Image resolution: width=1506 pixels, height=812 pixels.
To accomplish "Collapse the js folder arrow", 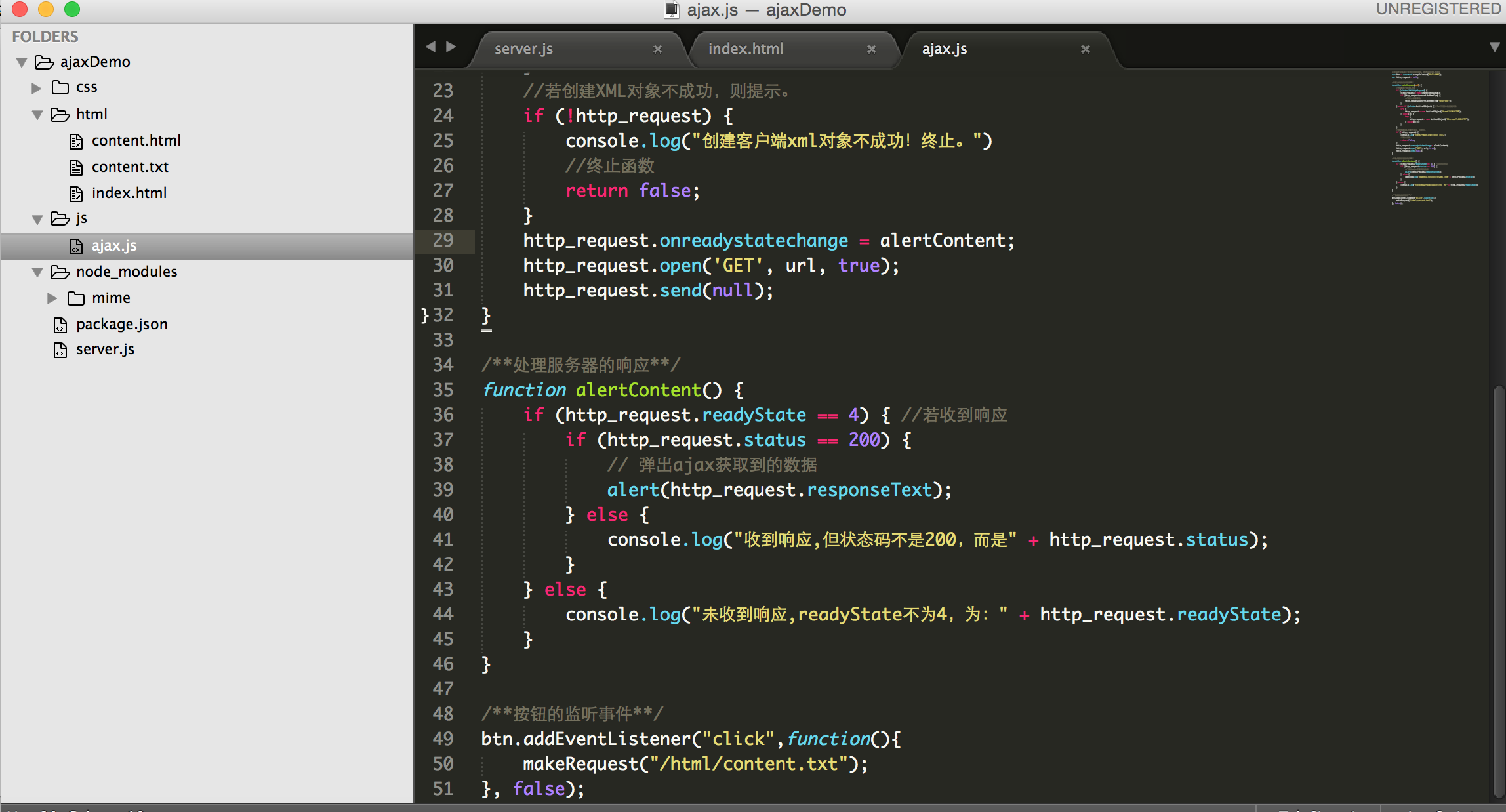I will (37, 219).
